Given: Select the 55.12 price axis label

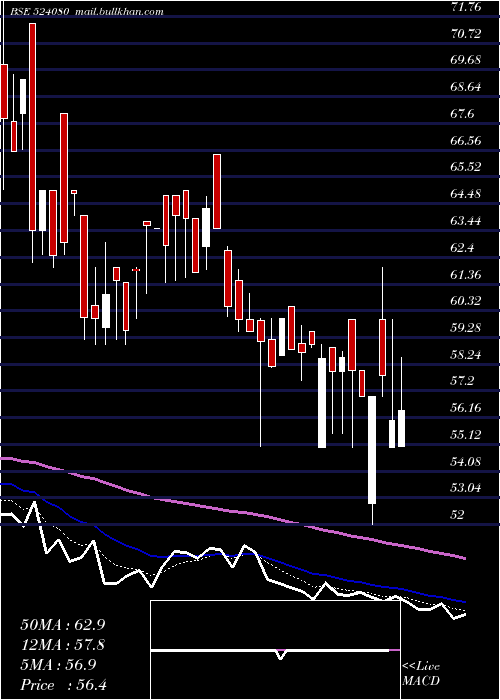Looking at the screenshot, I should click(x=466, y=434).
